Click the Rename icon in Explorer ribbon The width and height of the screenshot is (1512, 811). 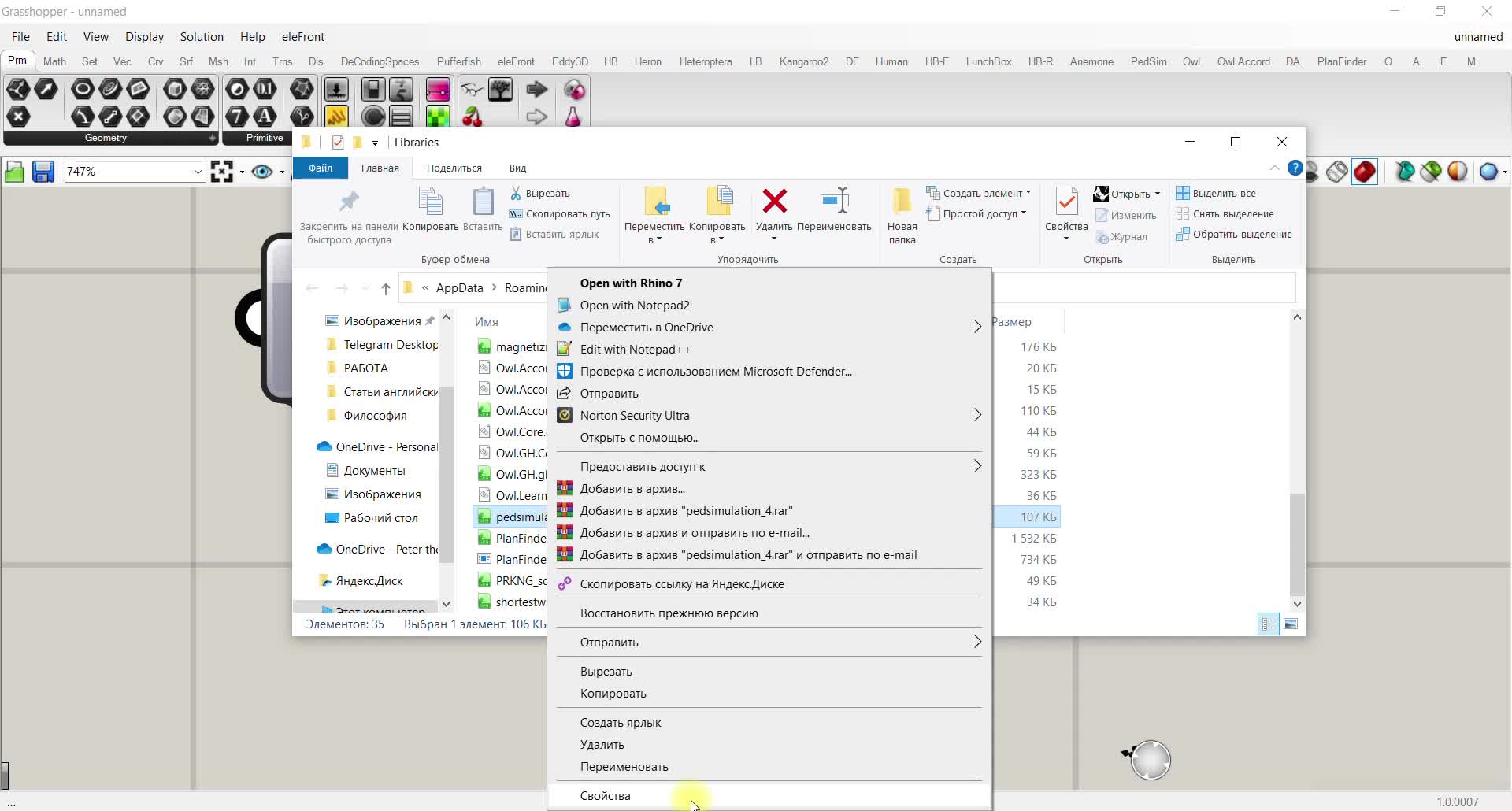click(x=834, y=202)
